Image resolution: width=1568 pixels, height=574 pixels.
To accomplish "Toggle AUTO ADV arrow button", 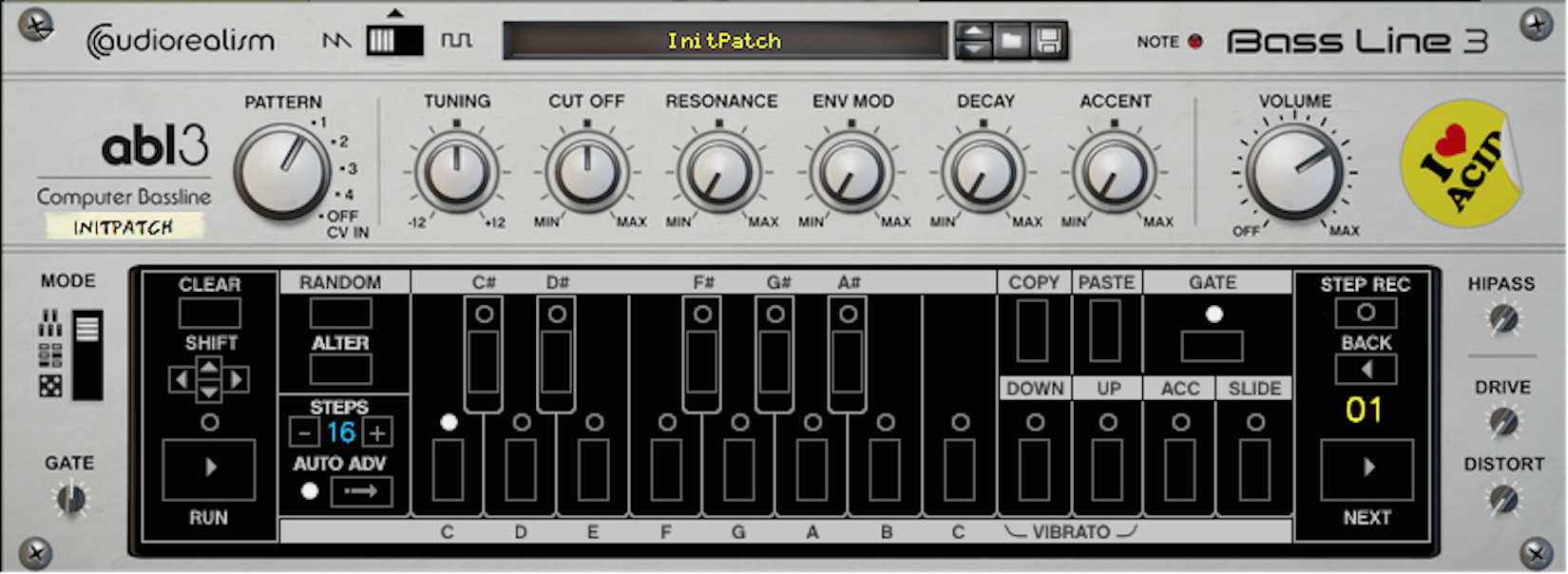I will 361,491.
